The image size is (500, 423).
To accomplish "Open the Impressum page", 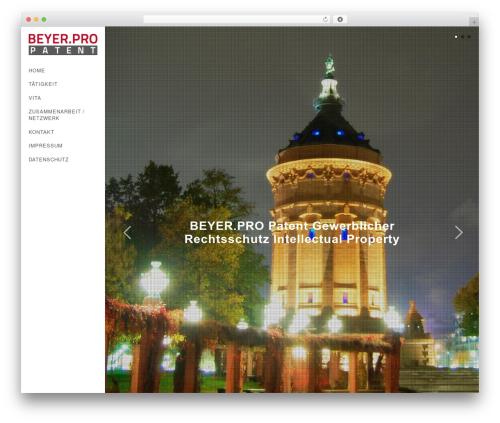I will tap(45, 146).
